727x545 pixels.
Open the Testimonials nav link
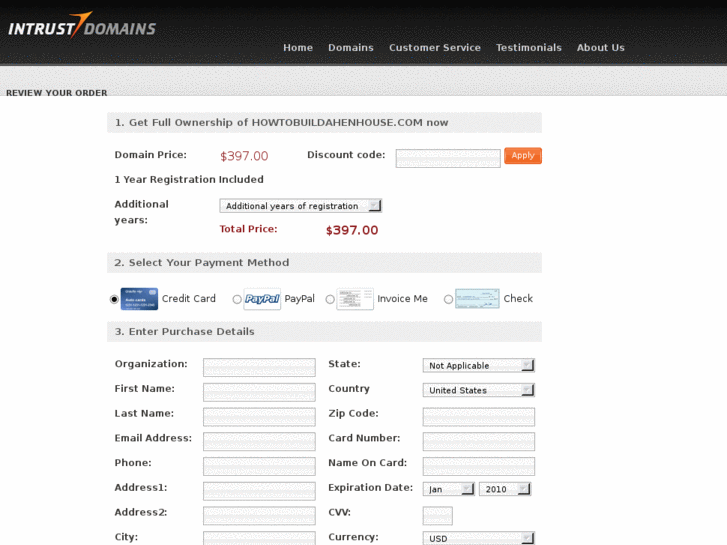pyautogui.click(x=528, y=48)
